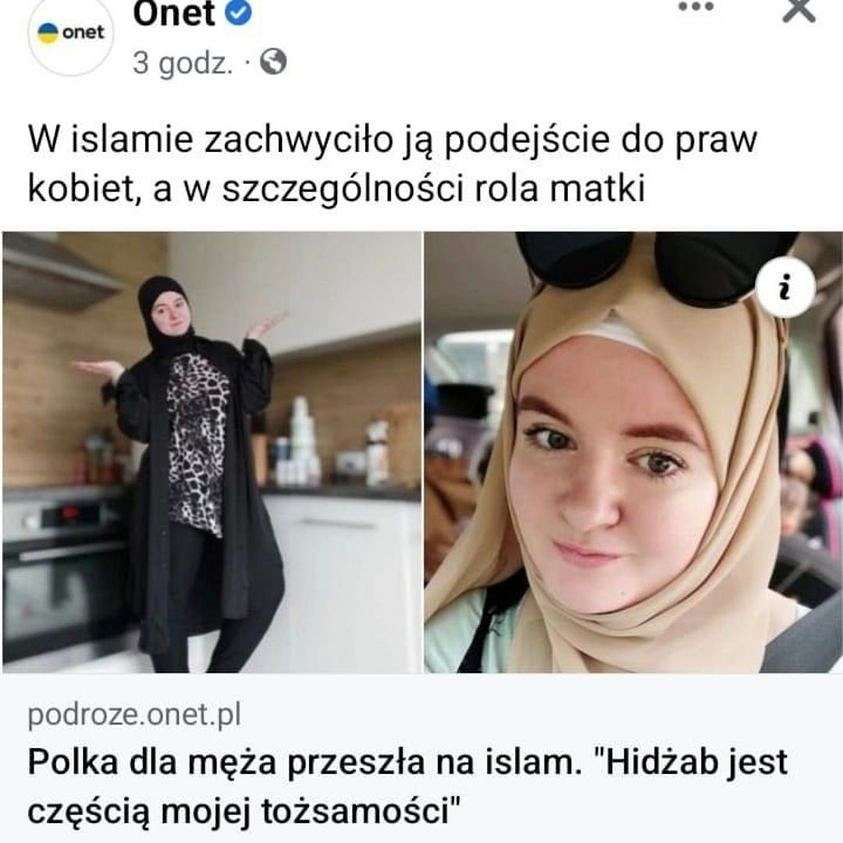This screenshot has width=843, height=843.
Task: Open the left photo of the woman in the kitchen
Action: tap(212, 452)
